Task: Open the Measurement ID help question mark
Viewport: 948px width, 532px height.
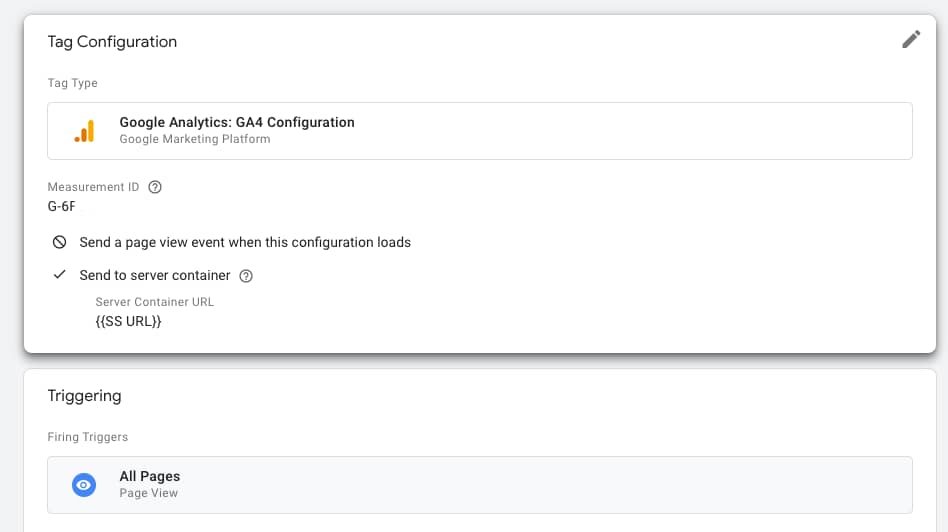Action: click(x=155, y=187)
